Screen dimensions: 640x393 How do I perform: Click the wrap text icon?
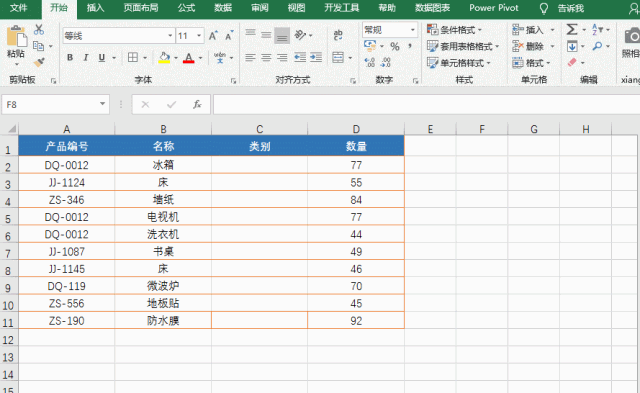coord(338,35)
